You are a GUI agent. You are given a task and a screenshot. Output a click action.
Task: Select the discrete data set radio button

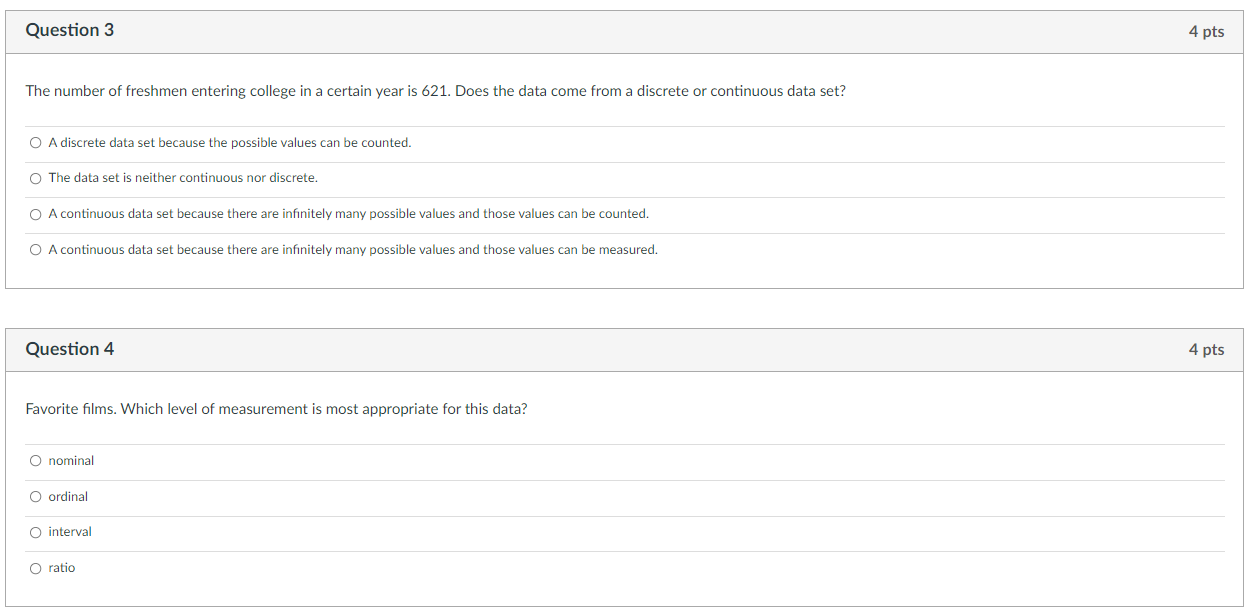tap(36, 143)
